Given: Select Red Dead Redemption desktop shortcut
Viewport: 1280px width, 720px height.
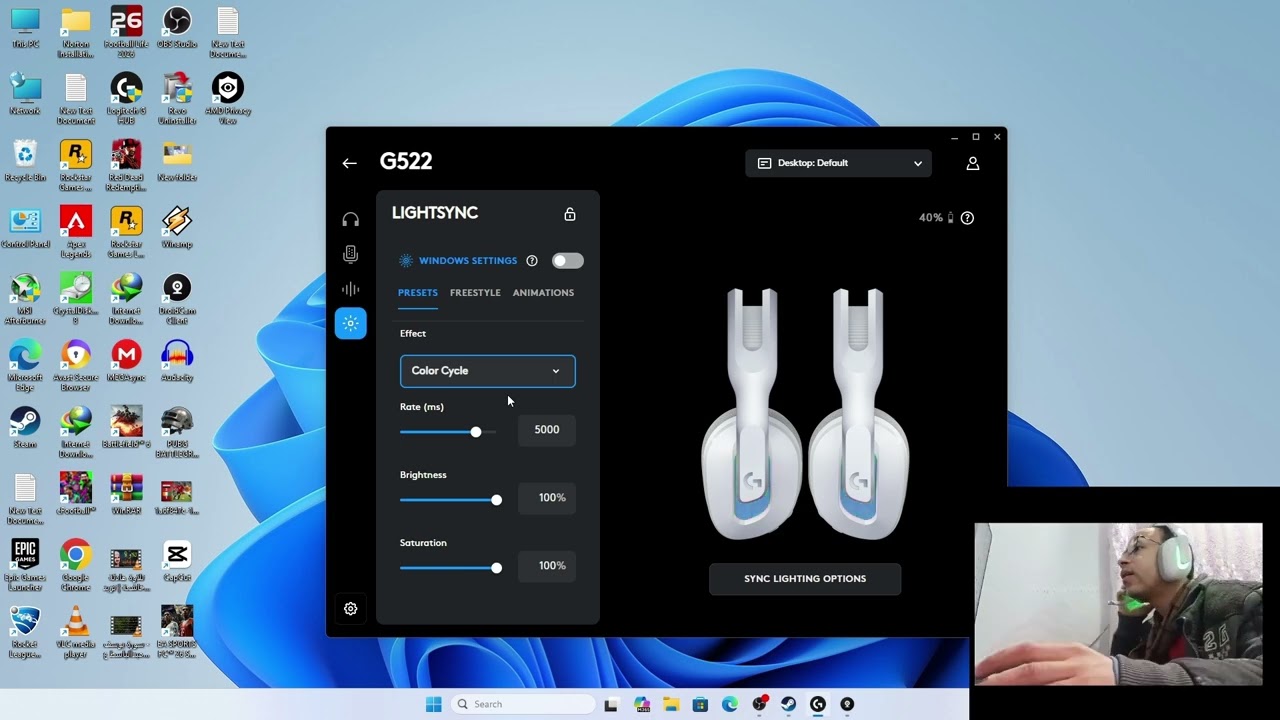Looking at the screenshot, I should pos(126,166).
